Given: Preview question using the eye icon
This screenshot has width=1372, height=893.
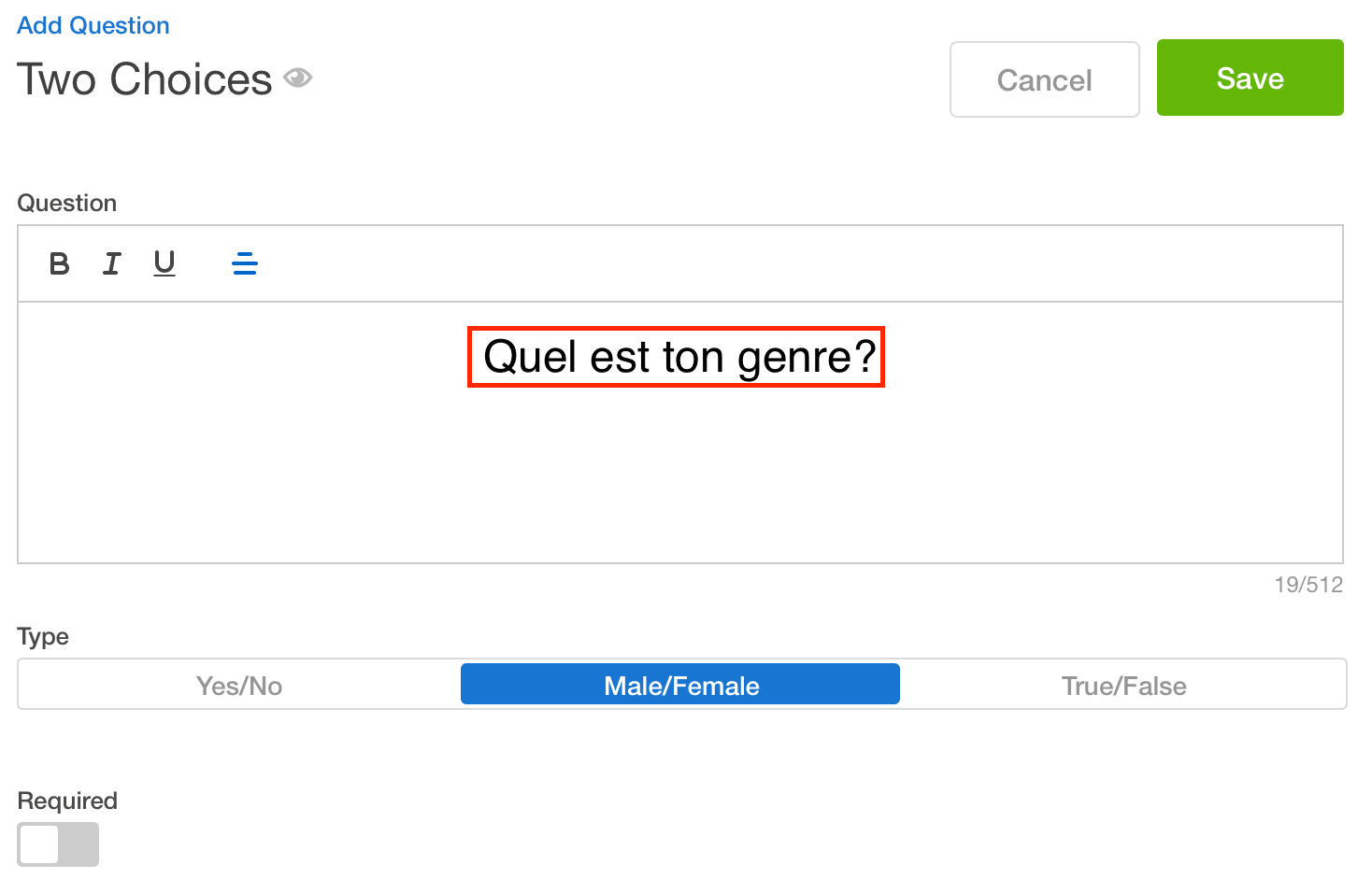Looking at the screenshot, I should tap(298, 78).
